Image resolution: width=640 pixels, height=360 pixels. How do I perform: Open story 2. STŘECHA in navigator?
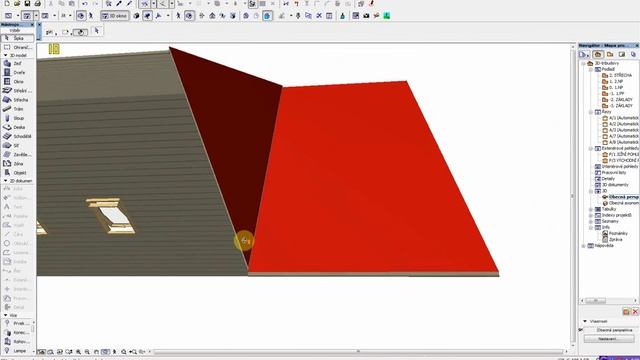click(617, 76)
